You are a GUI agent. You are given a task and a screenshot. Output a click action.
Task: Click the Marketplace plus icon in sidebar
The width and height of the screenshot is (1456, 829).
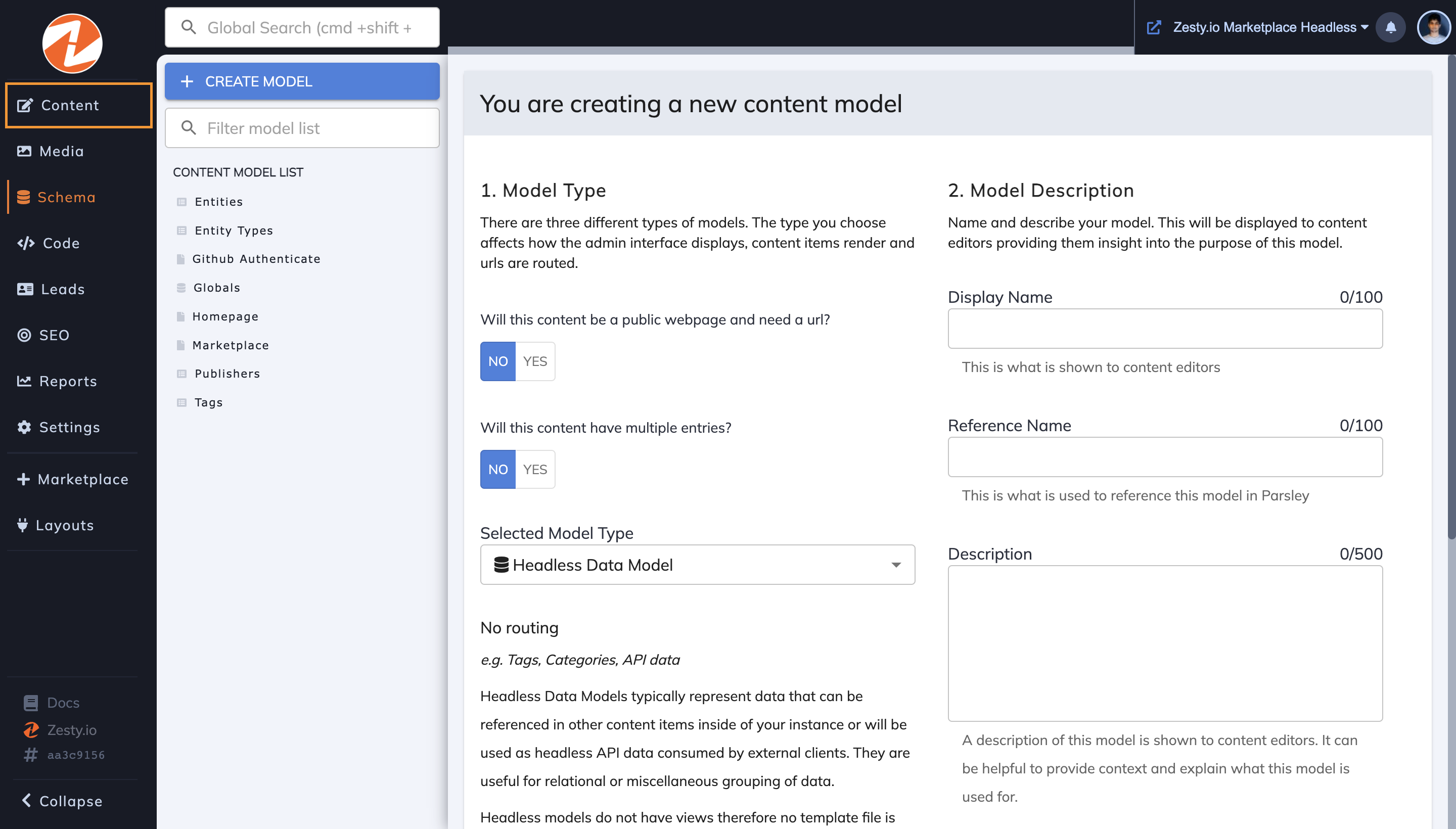(23, 479)
